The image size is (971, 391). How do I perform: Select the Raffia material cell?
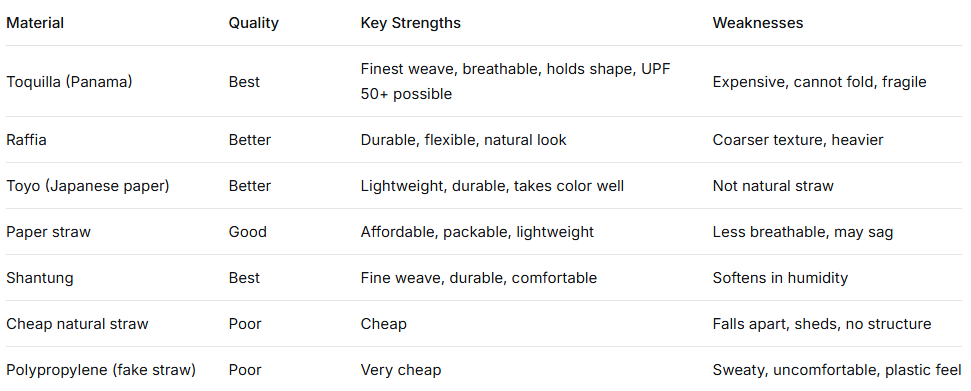point(26,140)
